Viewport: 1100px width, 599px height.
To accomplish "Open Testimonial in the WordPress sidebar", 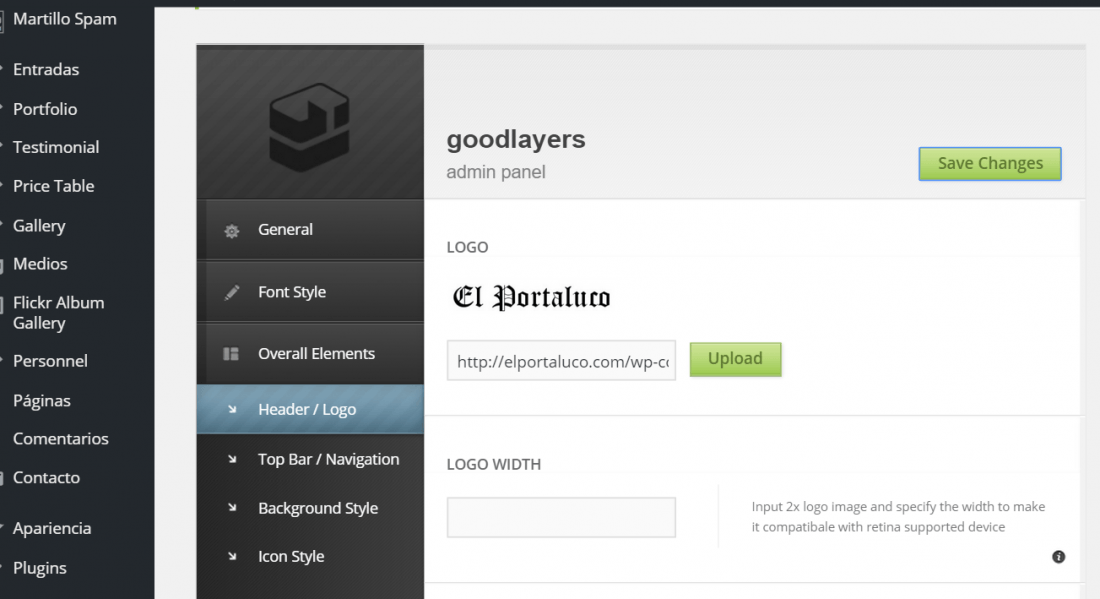I will coord(56,147).
